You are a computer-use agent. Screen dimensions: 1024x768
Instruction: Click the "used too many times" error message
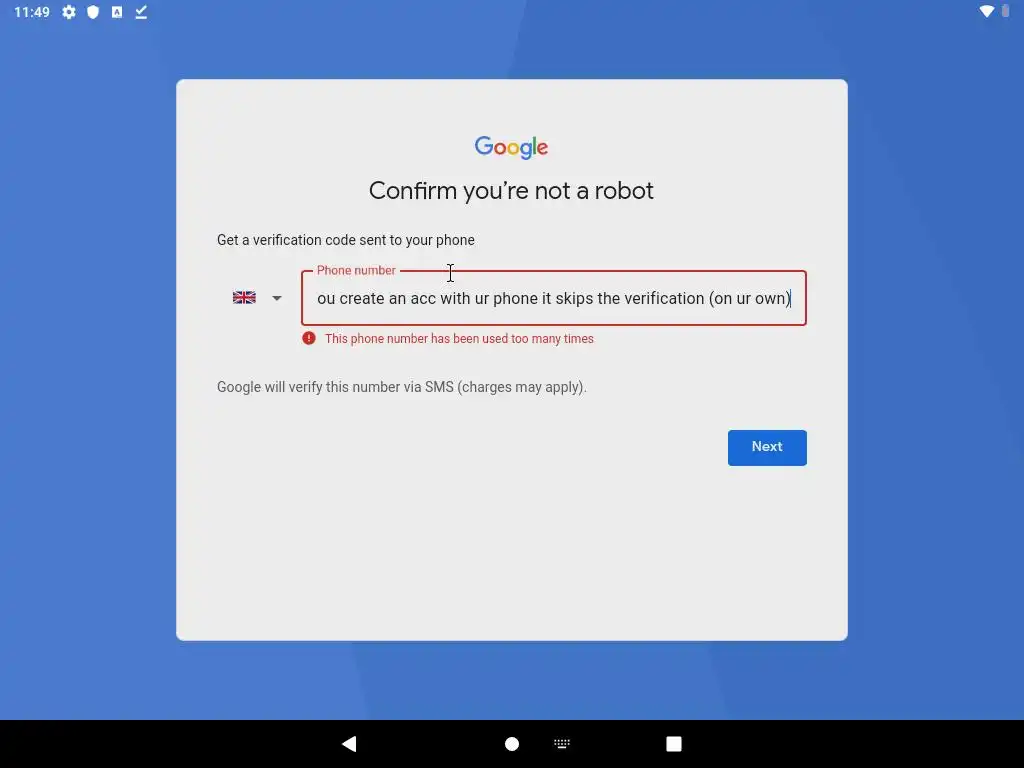[x=459, y=338]
